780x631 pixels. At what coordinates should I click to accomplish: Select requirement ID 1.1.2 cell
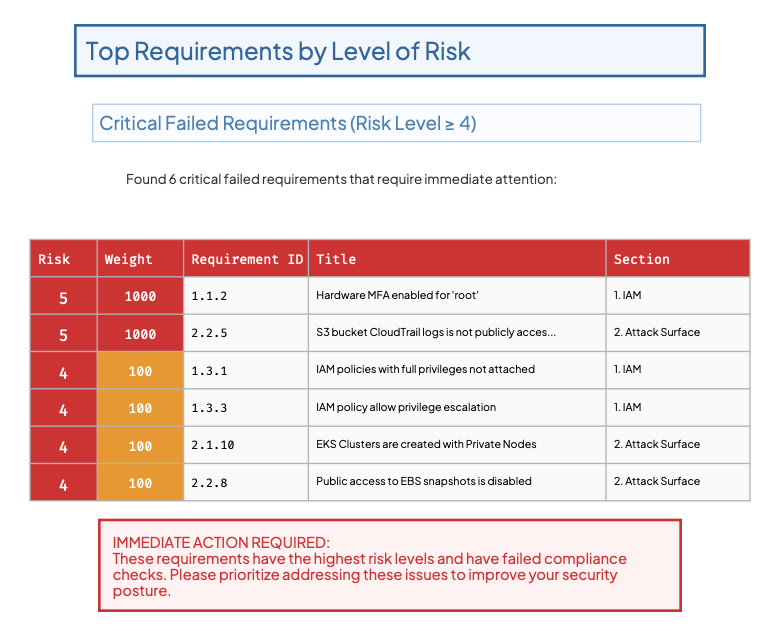(x=246, y=296)
